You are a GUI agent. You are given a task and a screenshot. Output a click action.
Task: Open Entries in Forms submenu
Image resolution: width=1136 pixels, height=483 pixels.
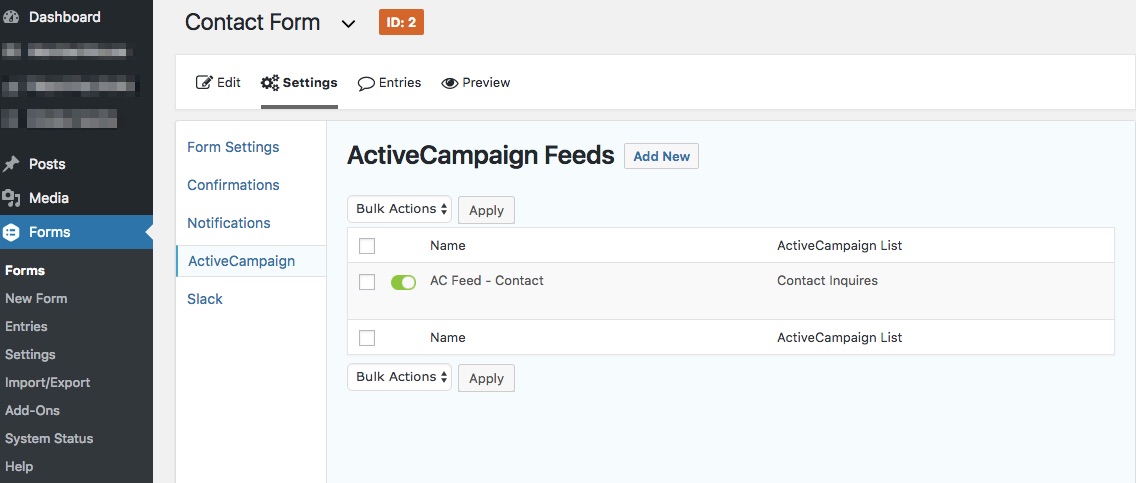[26, 327]
